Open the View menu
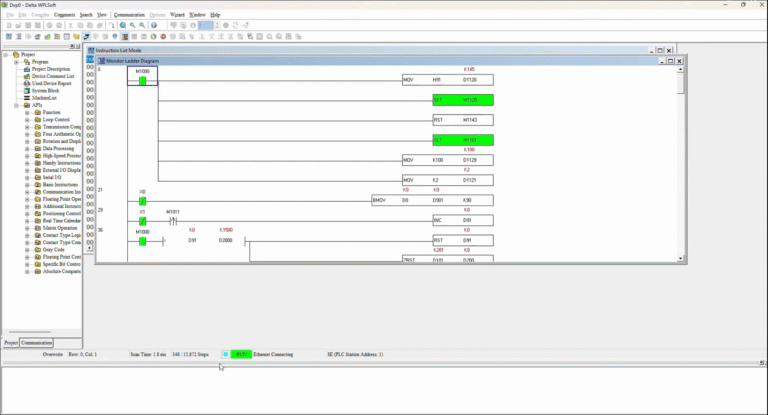 tap(102, 15)
